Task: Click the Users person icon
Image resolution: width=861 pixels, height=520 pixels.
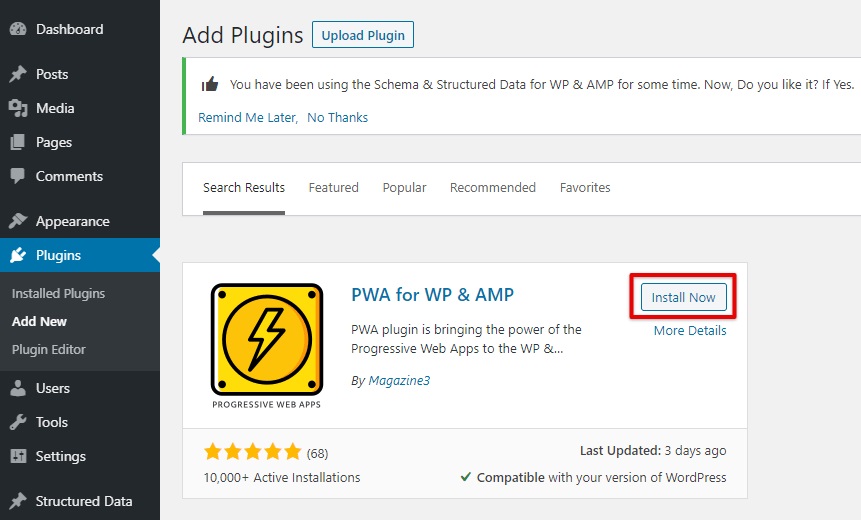Action: pos(18,388)
